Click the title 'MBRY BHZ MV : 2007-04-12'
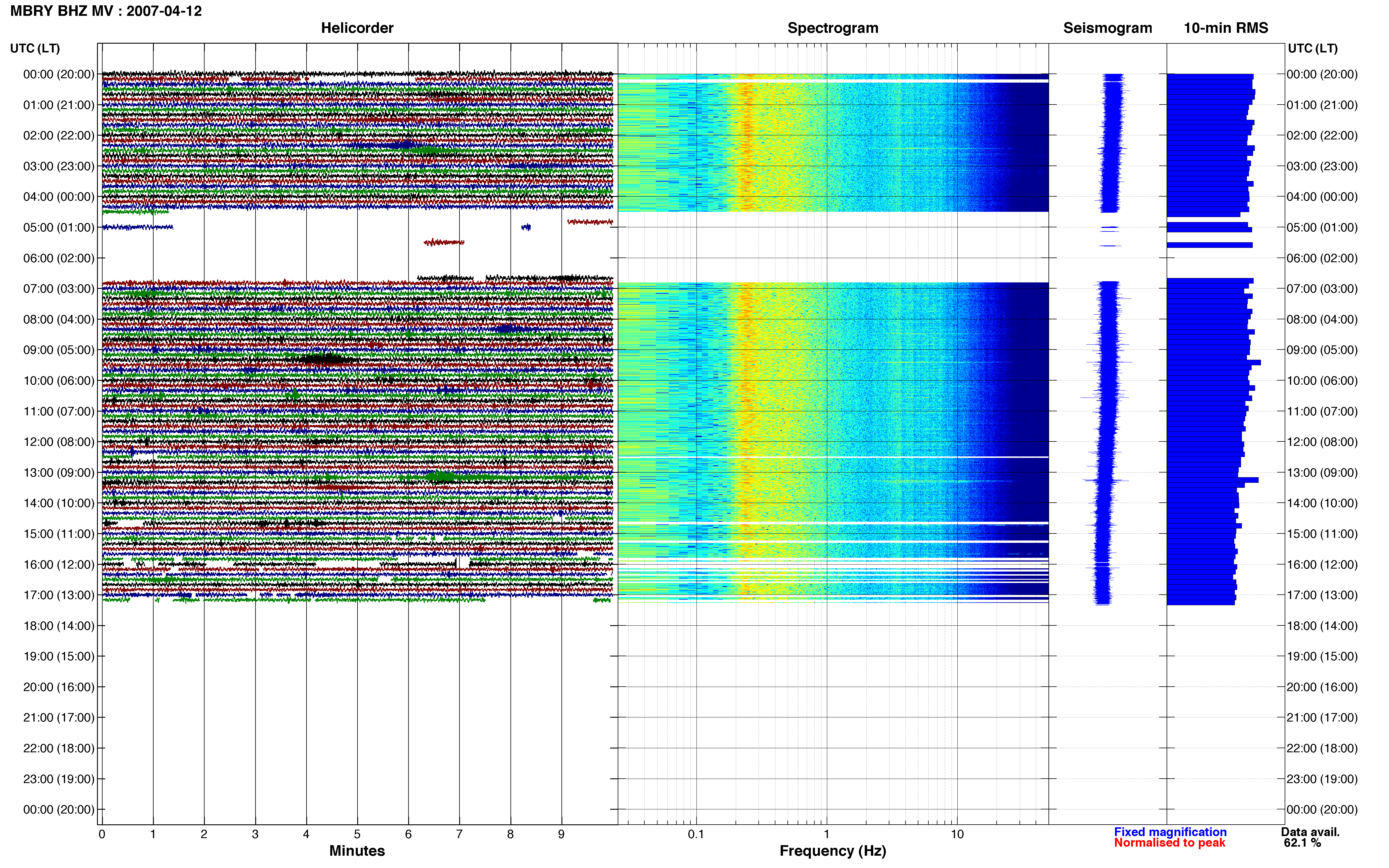This screenshot has height=868, width=1389. point(106,11)
